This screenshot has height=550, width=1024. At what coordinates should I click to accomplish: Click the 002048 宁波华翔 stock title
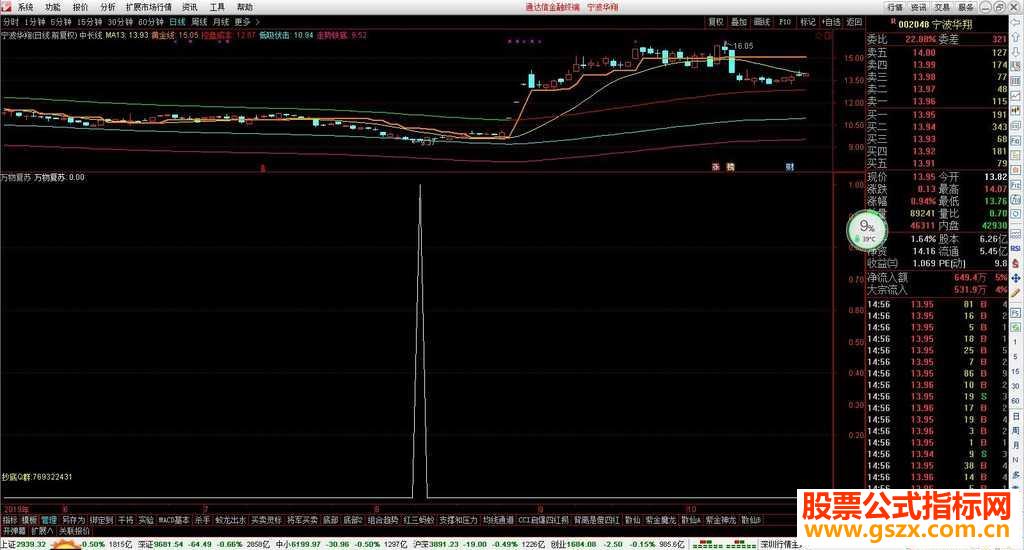pyautogui.click(x=935, y=25)
